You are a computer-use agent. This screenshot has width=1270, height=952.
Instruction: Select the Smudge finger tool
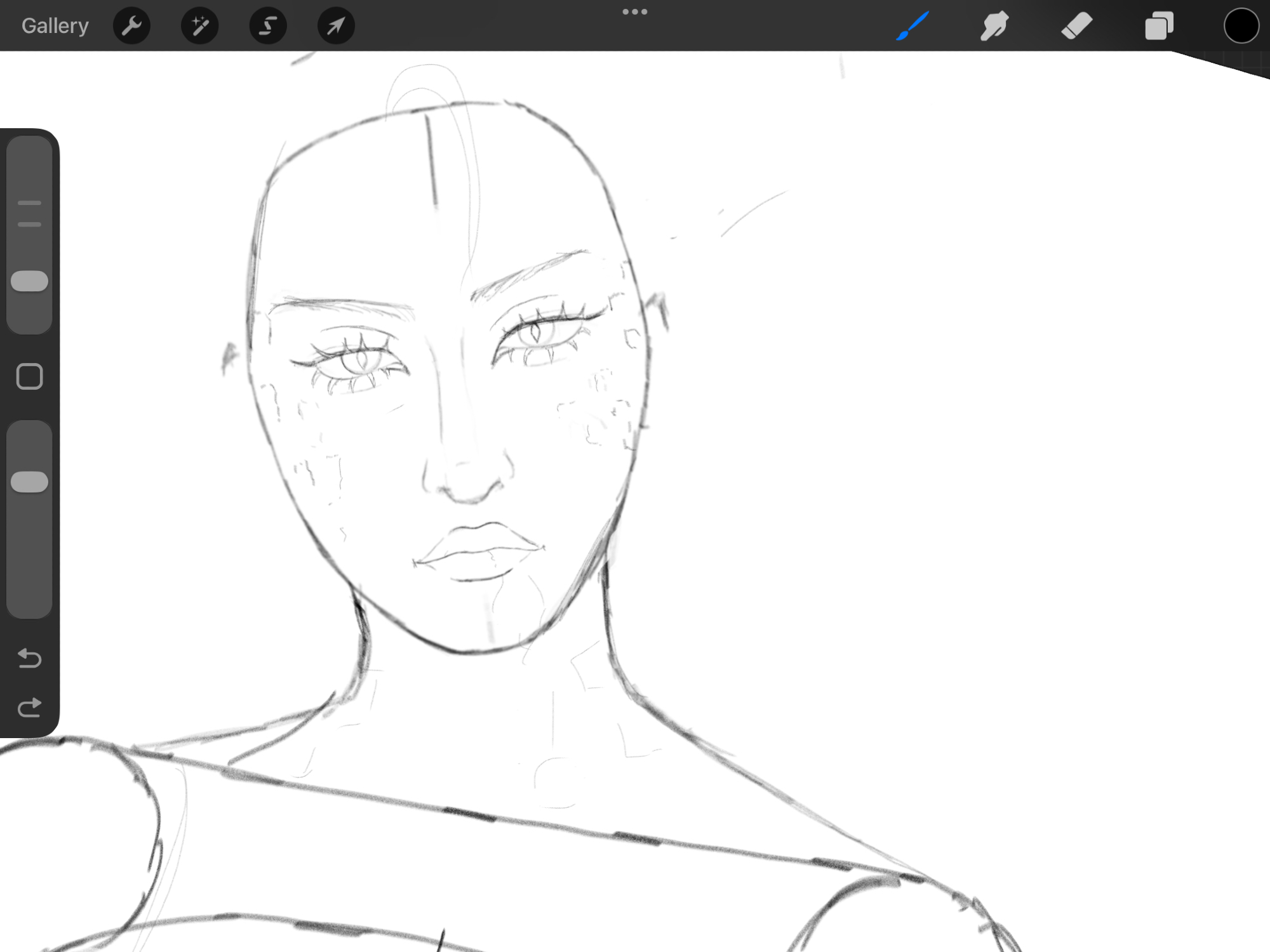click(x=994, y=26)
